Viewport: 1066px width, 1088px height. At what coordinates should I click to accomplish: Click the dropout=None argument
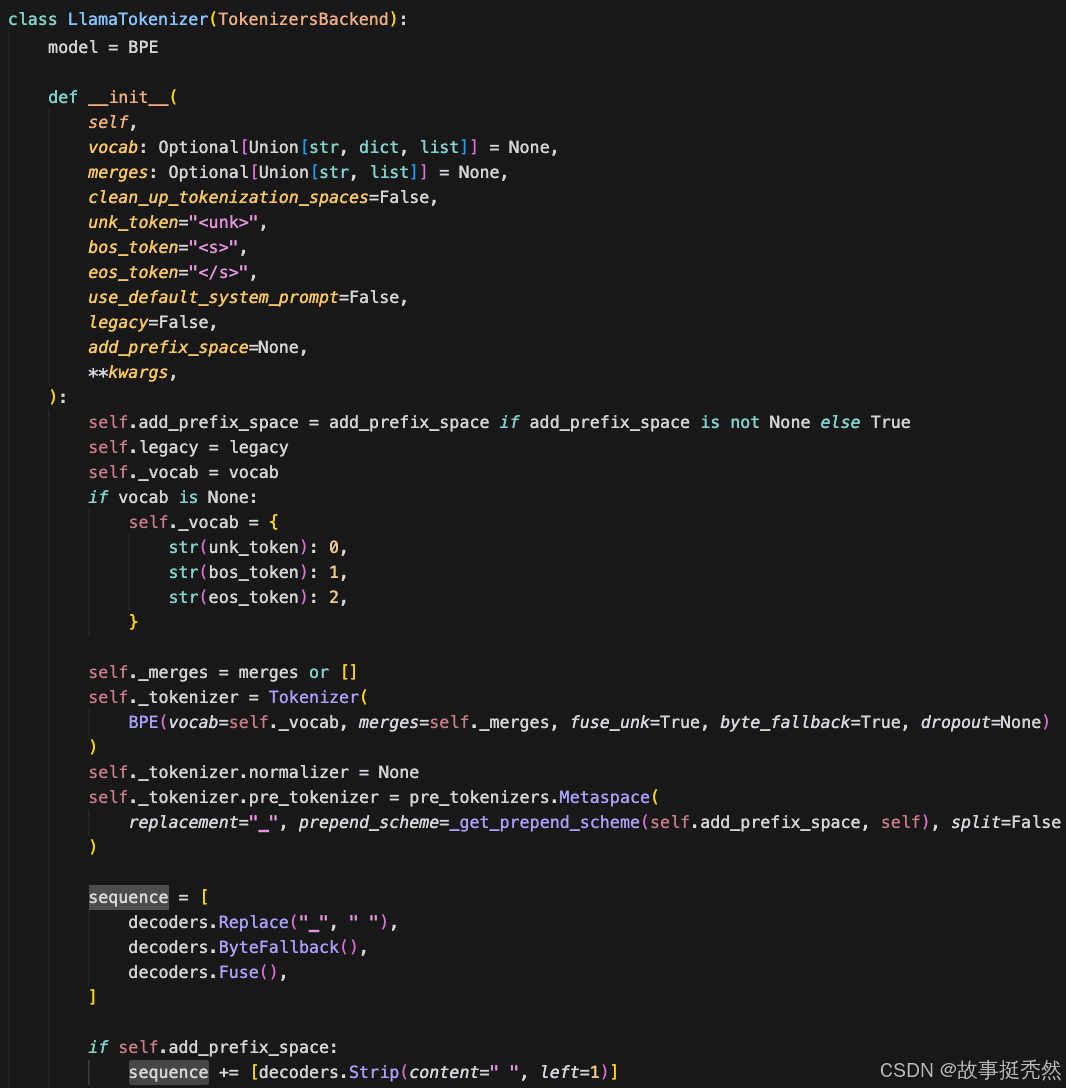[981, 722]
